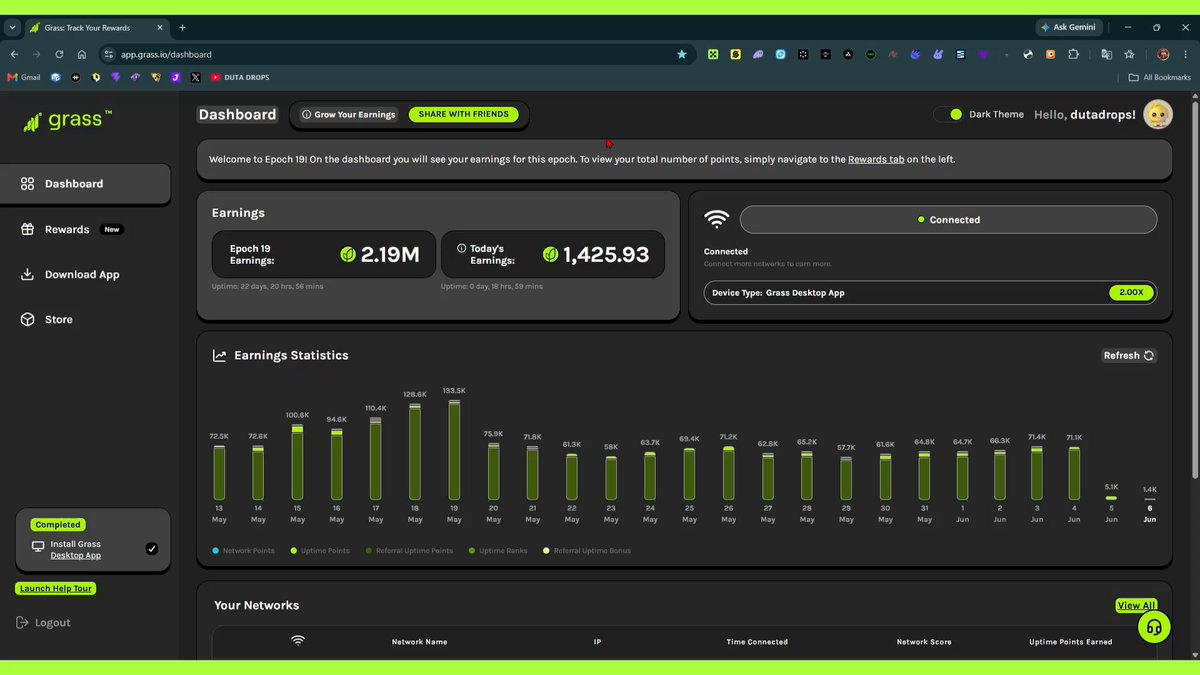Image resolution: width=1200 pixels, height=675 pixels.
Task: Click the Dashboard grid icon in the sidebar
Action: click(27, 184)
